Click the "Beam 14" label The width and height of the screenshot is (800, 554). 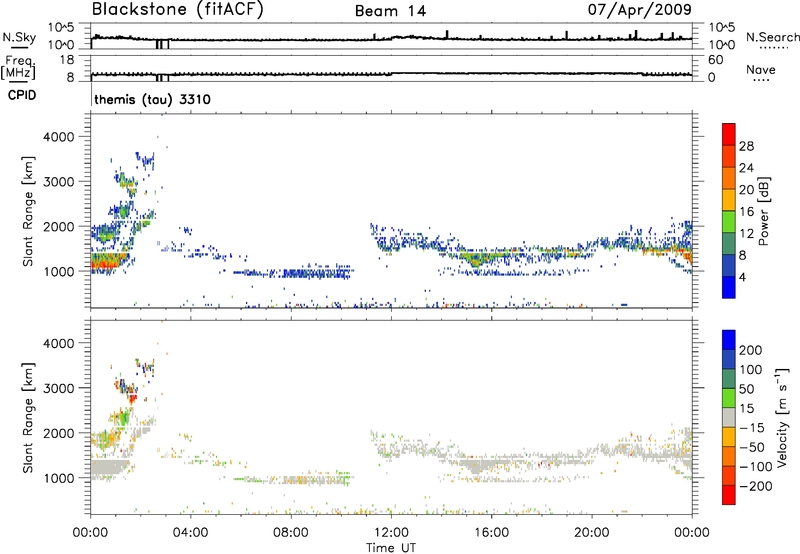(x=390, y=11)
